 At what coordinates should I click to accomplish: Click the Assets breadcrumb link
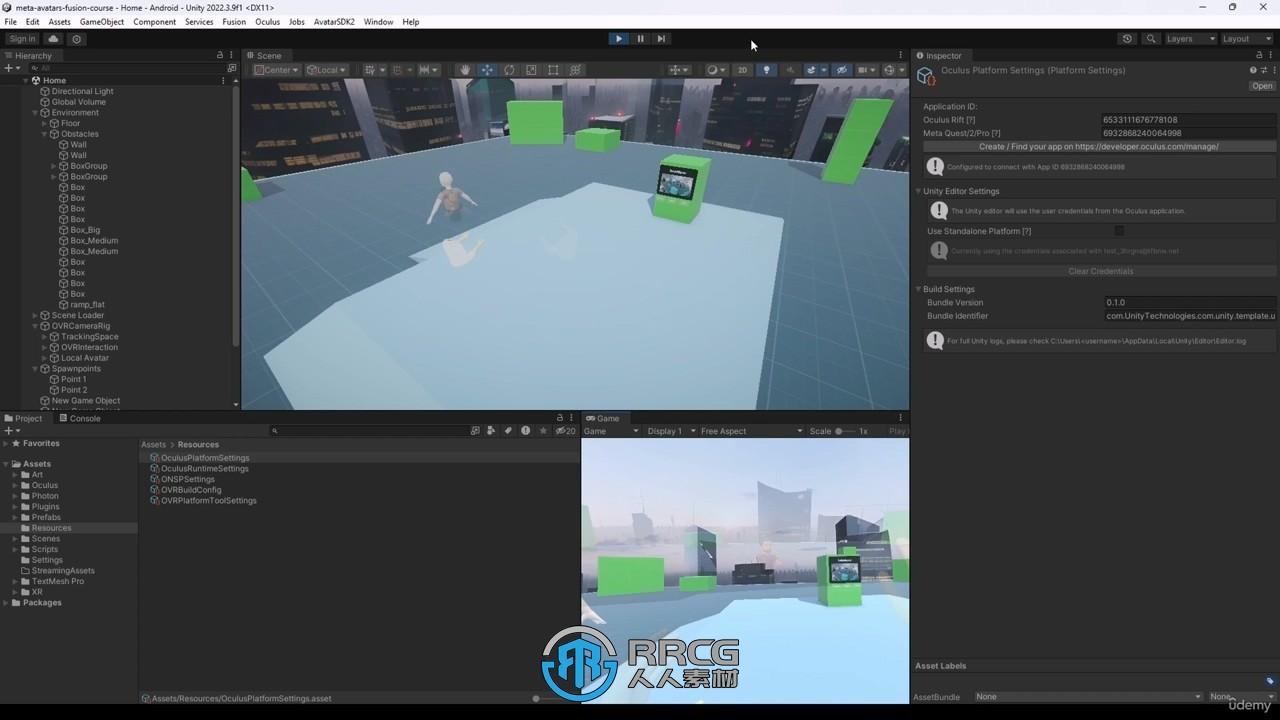[x=153, y=444]
